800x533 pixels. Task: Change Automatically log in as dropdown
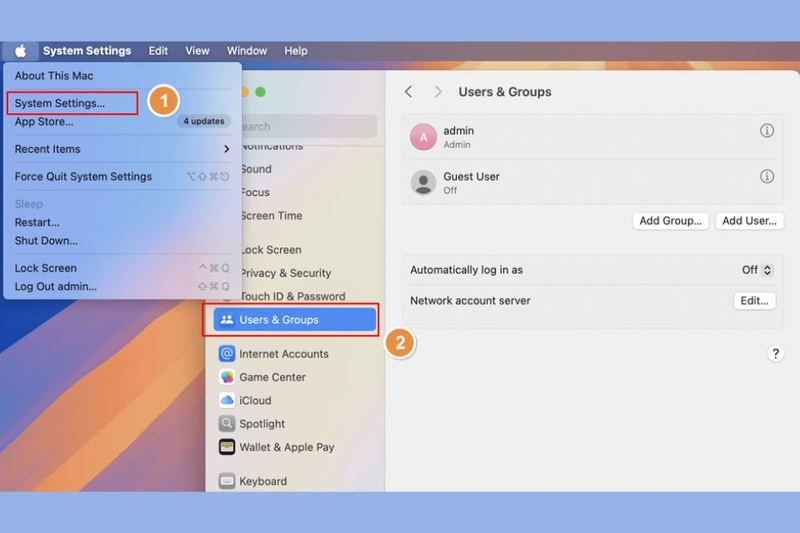(757, 270)
